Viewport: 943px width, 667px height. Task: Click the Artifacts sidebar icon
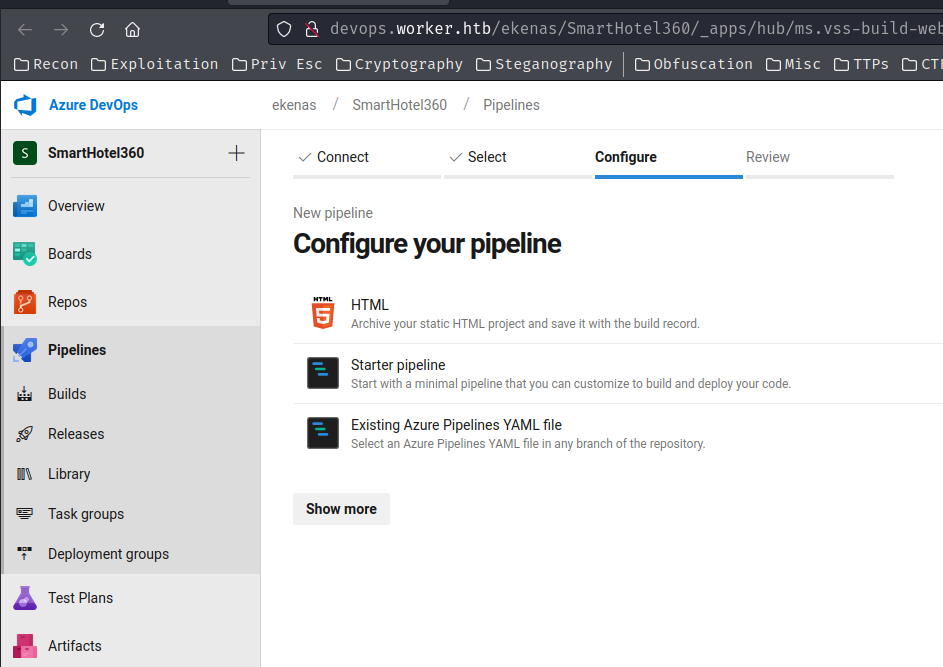click(25, 646)
